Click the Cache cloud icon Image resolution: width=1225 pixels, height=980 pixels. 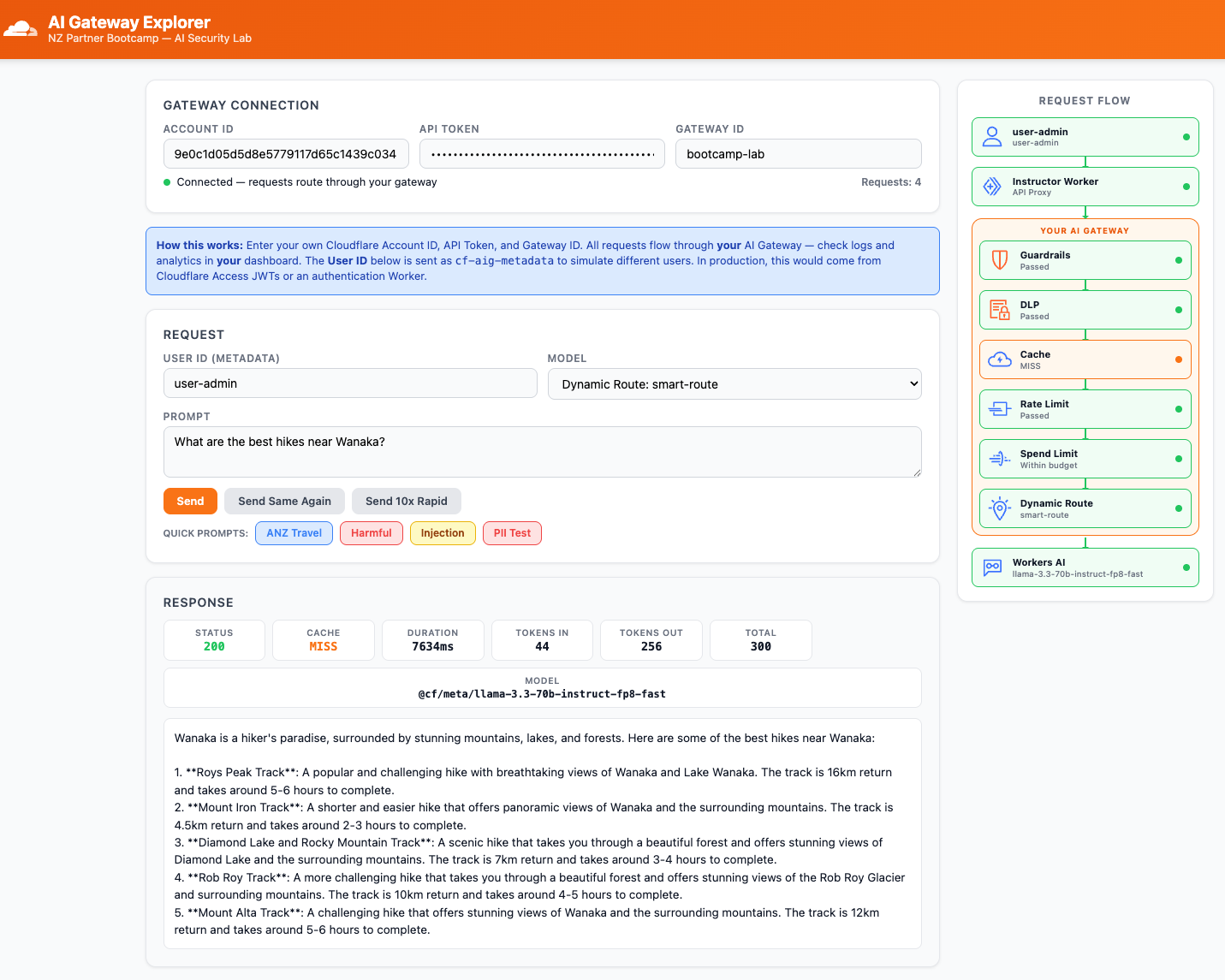tap(1000, 359)
